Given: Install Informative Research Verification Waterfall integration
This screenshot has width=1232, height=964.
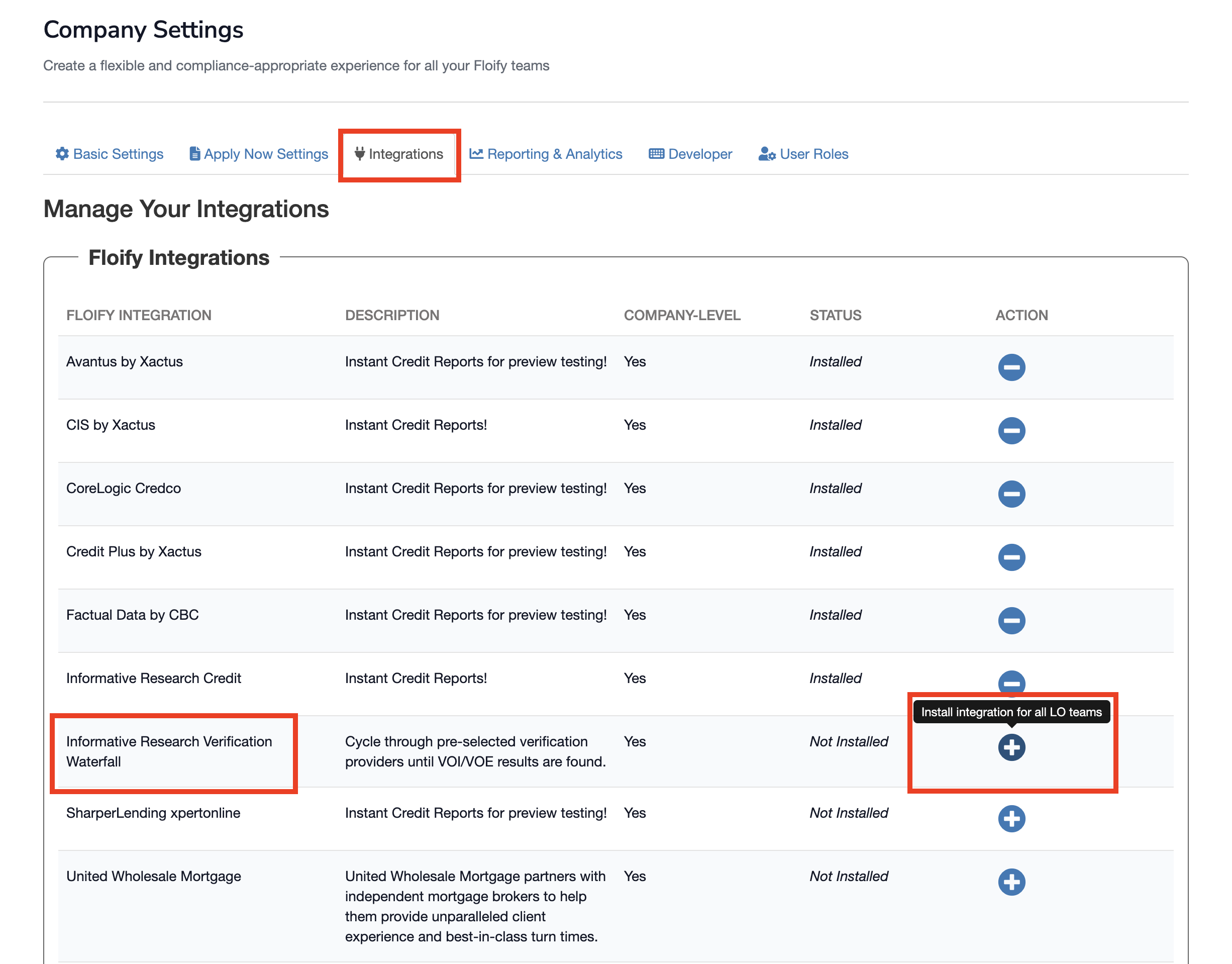Looking at the screenshot, I should [1011, 747].
